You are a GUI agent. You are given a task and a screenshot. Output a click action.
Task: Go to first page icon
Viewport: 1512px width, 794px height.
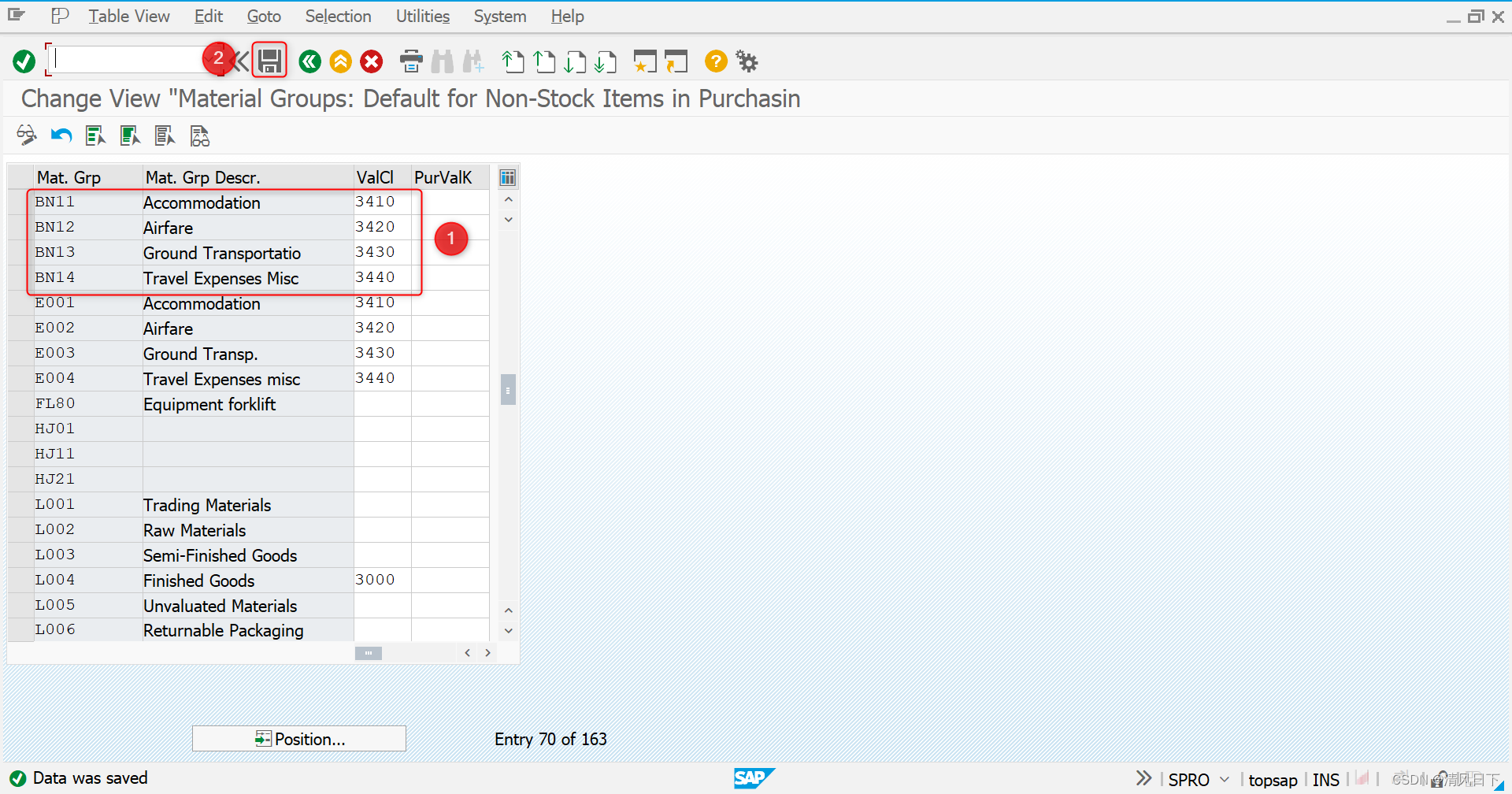tap(513, 61)
